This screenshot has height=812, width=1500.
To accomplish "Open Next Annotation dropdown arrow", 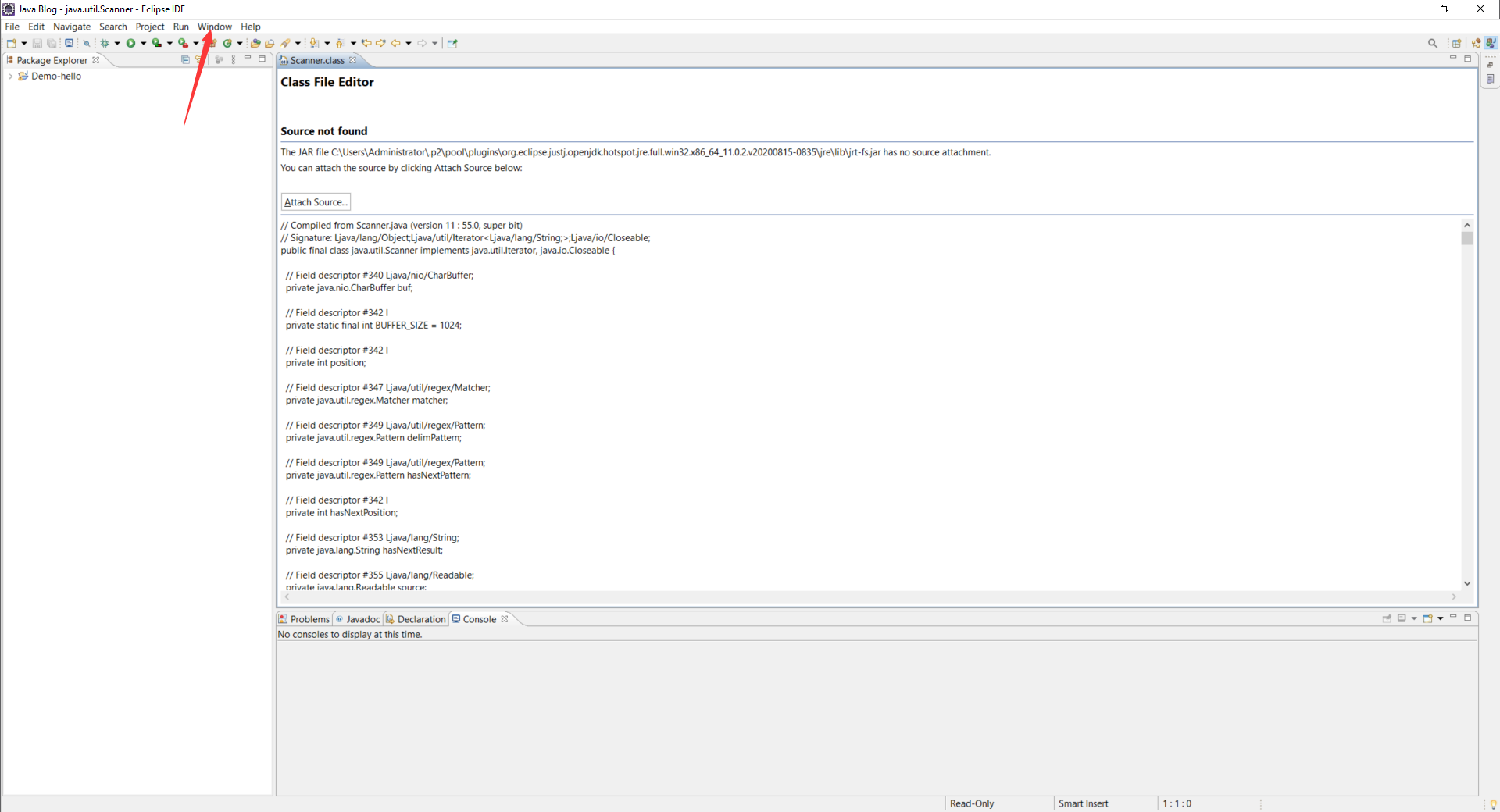I will [x=327, y=43].
